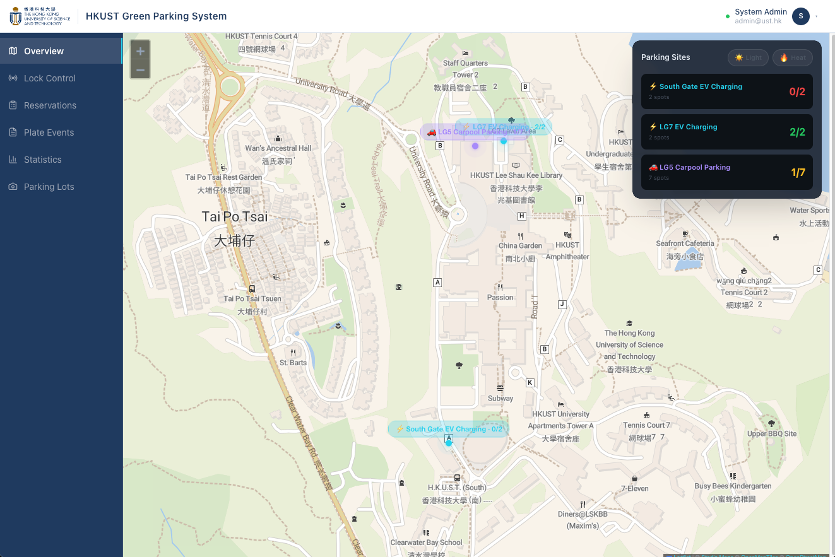
Task: Click the HKUST logo in the header
Action: [40, 16]
